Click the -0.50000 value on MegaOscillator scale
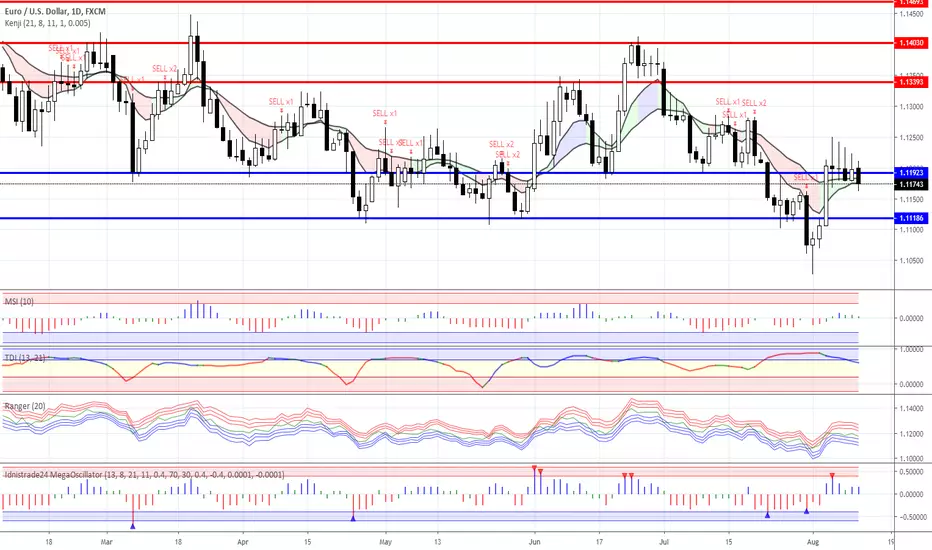932x550 pixels. coord(910,517)
